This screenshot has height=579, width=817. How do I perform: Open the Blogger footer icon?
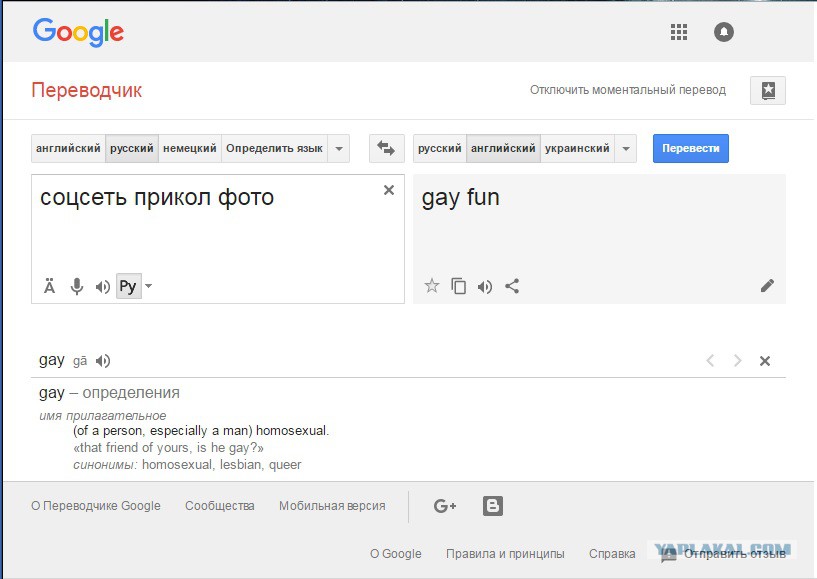tap(492, 506)
